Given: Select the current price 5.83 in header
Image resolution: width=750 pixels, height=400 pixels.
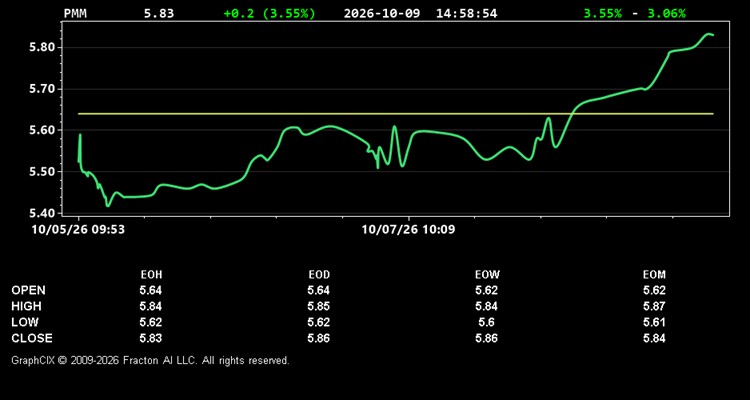Looking at the screenshot, I should tap(159, 13).
